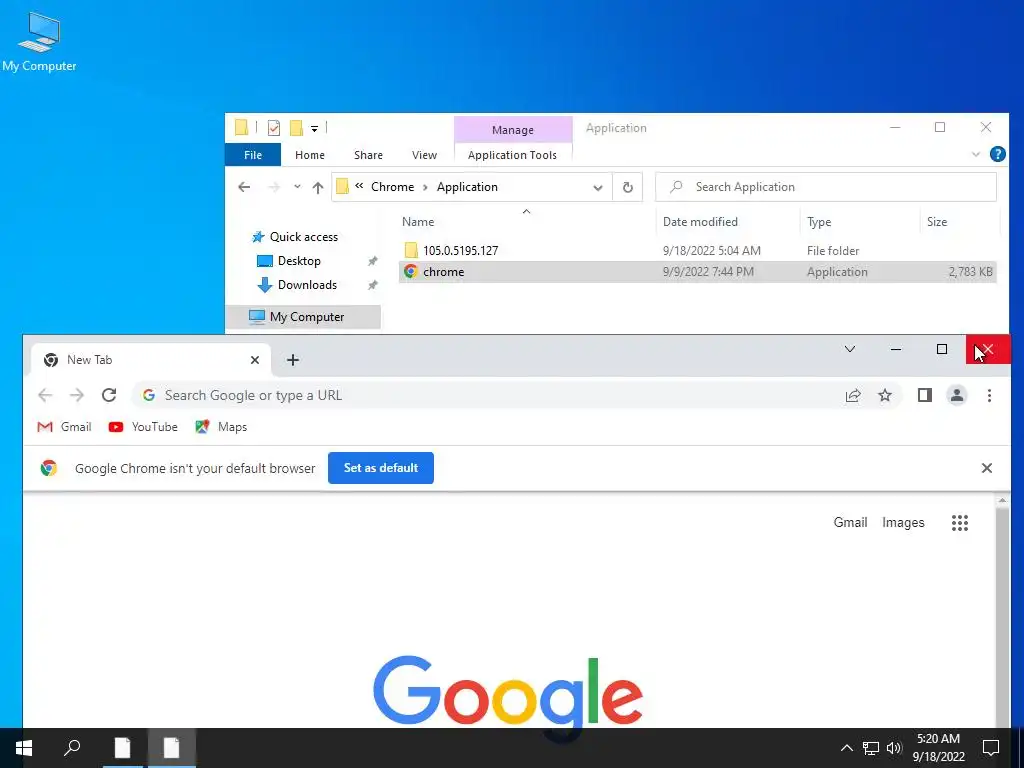Expand hidden path chevrons in address bar
Screen dimensions: 1024x768
pos(359,187)
